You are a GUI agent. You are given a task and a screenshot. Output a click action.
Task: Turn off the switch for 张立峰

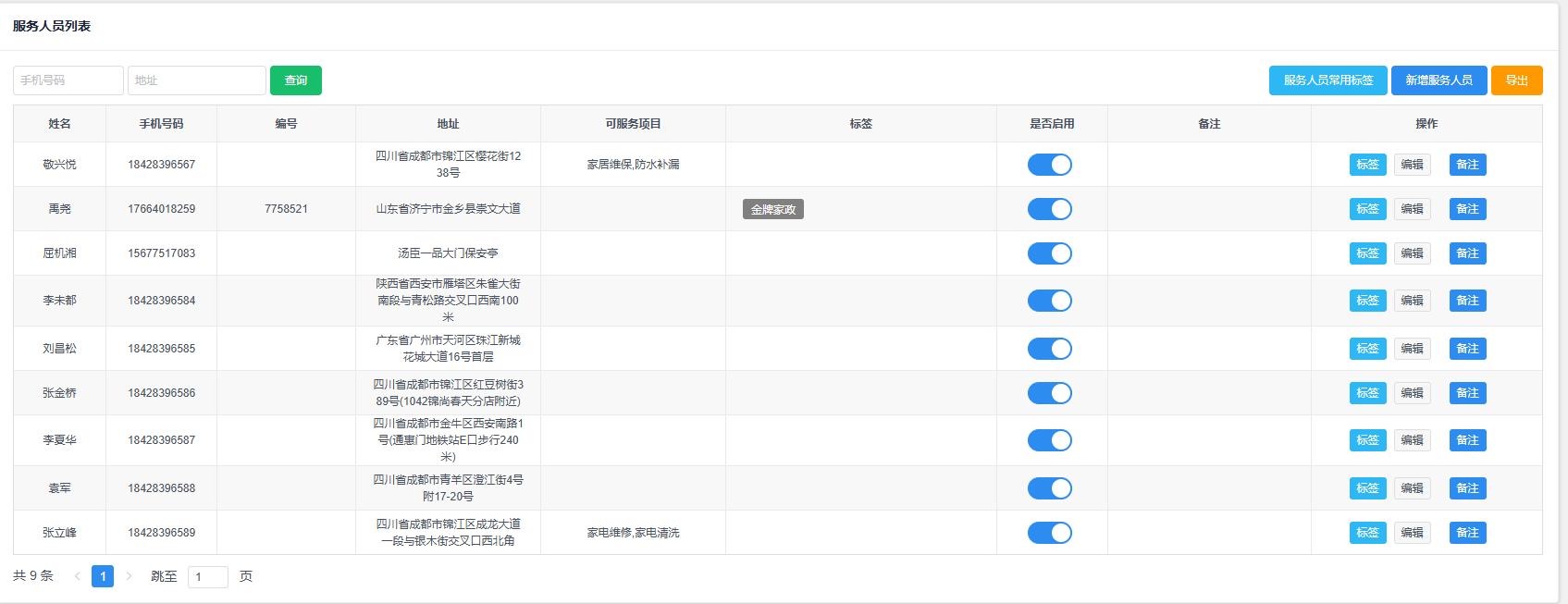1050,533
